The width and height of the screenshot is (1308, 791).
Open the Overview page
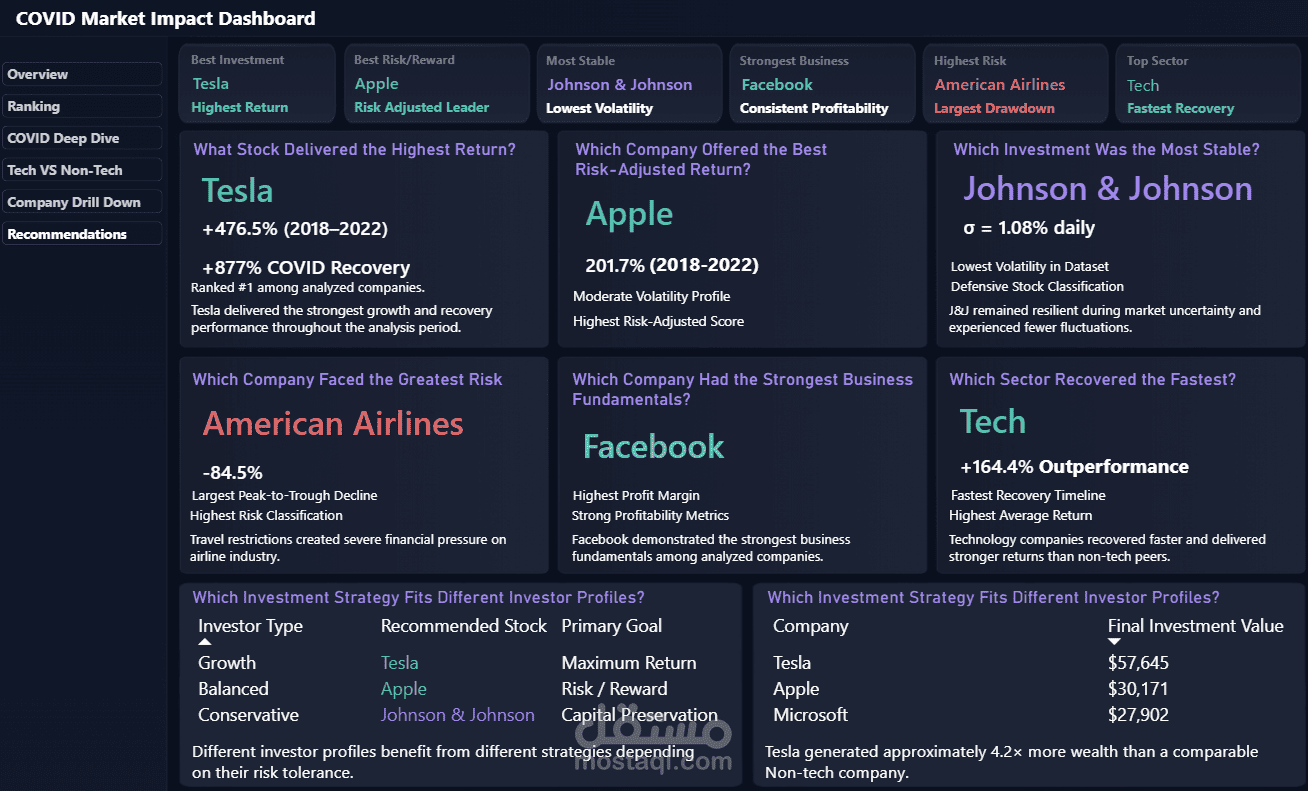click(x=82, y=74)
